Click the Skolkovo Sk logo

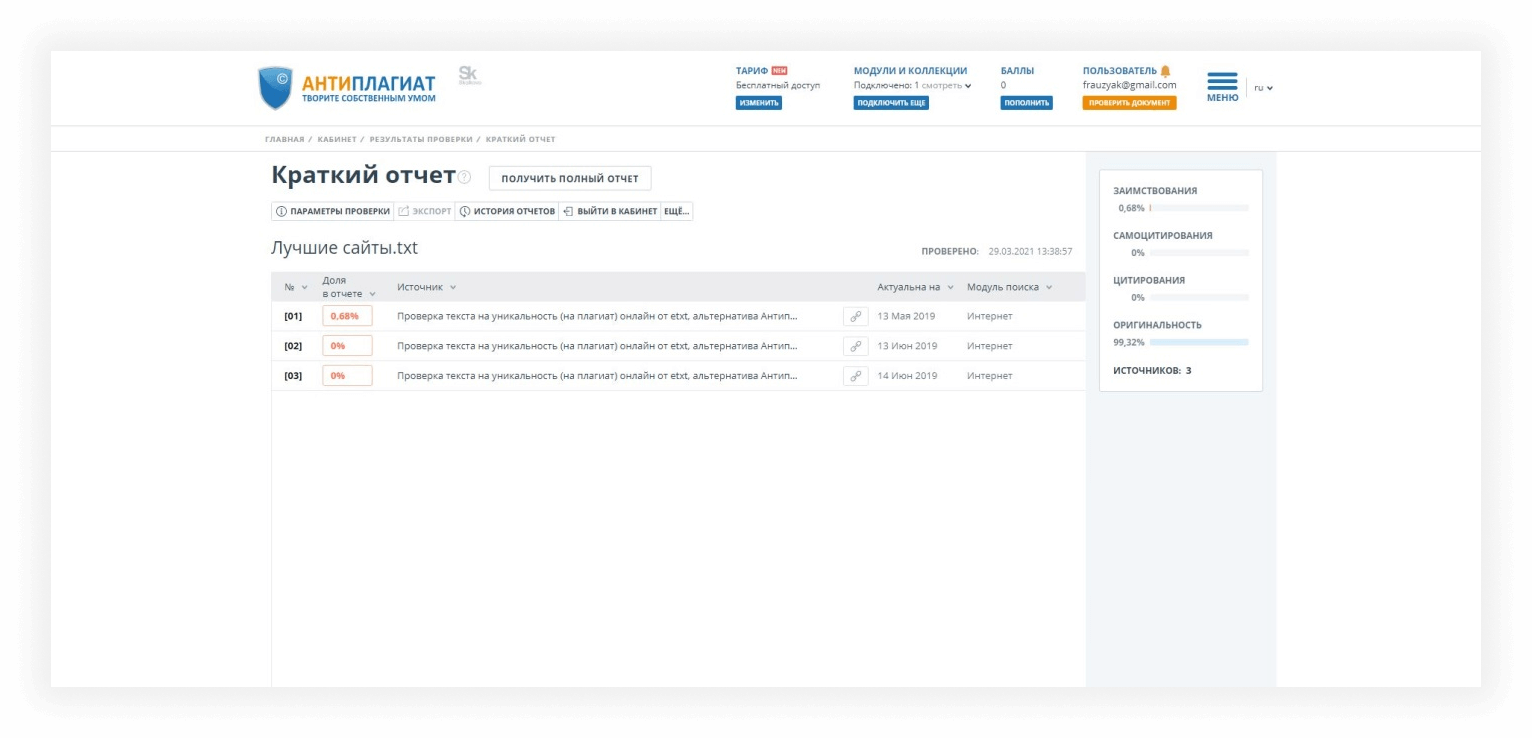coord(469,76)
